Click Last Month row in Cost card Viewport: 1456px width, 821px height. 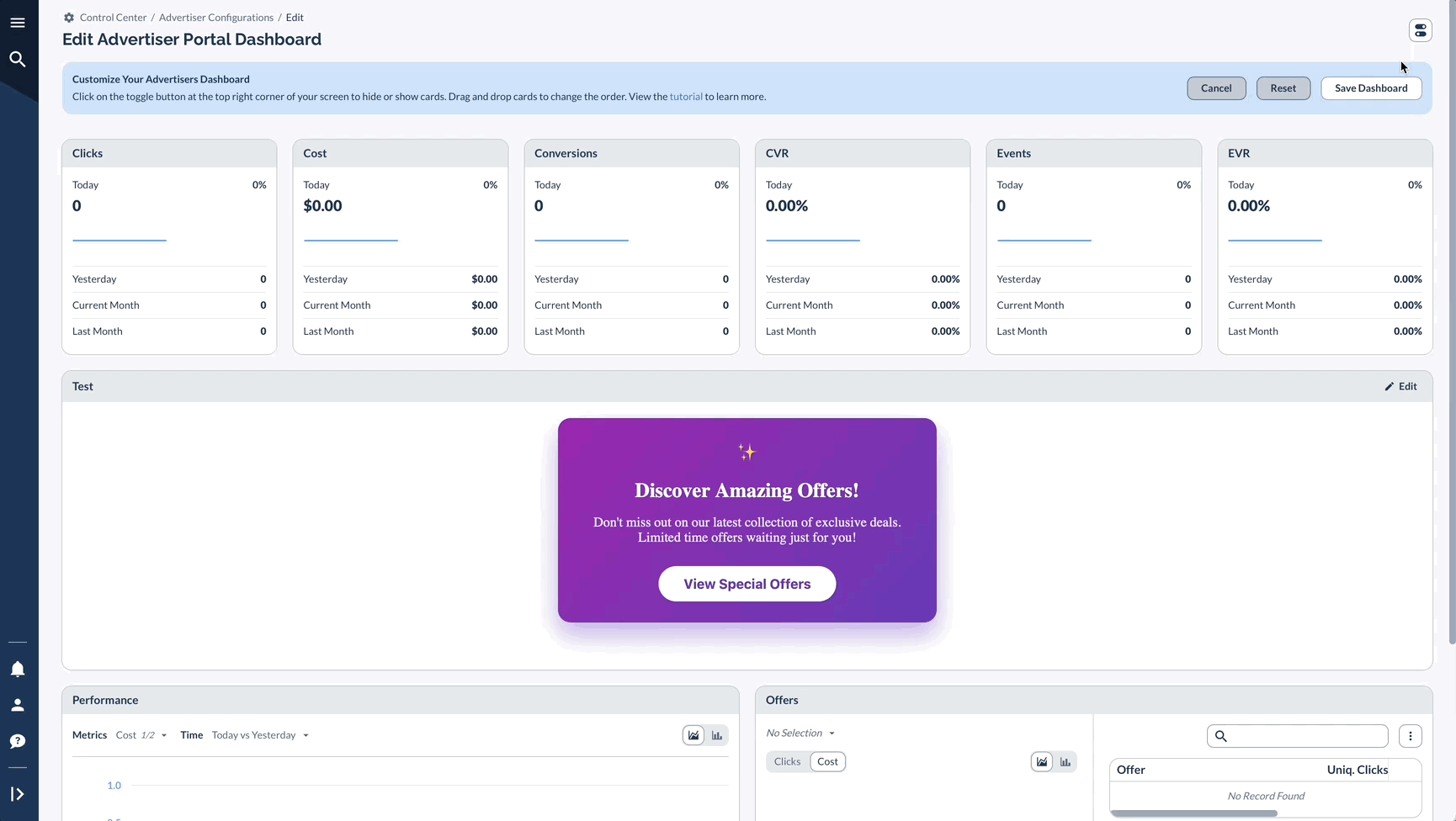(x=401, y=331)
